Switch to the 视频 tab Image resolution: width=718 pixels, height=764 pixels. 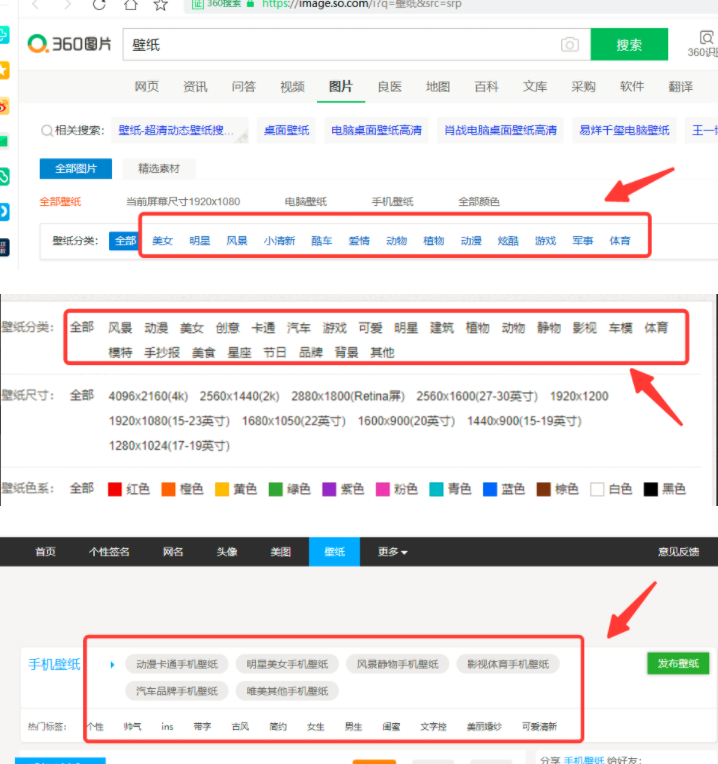(x=292, y=87)
